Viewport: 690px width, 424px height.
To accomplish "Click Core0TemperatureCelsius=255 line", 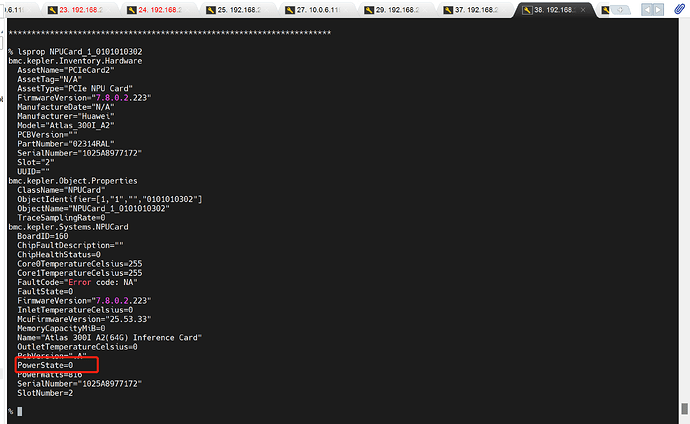I will pyautogui.click(x=80, y=264).
